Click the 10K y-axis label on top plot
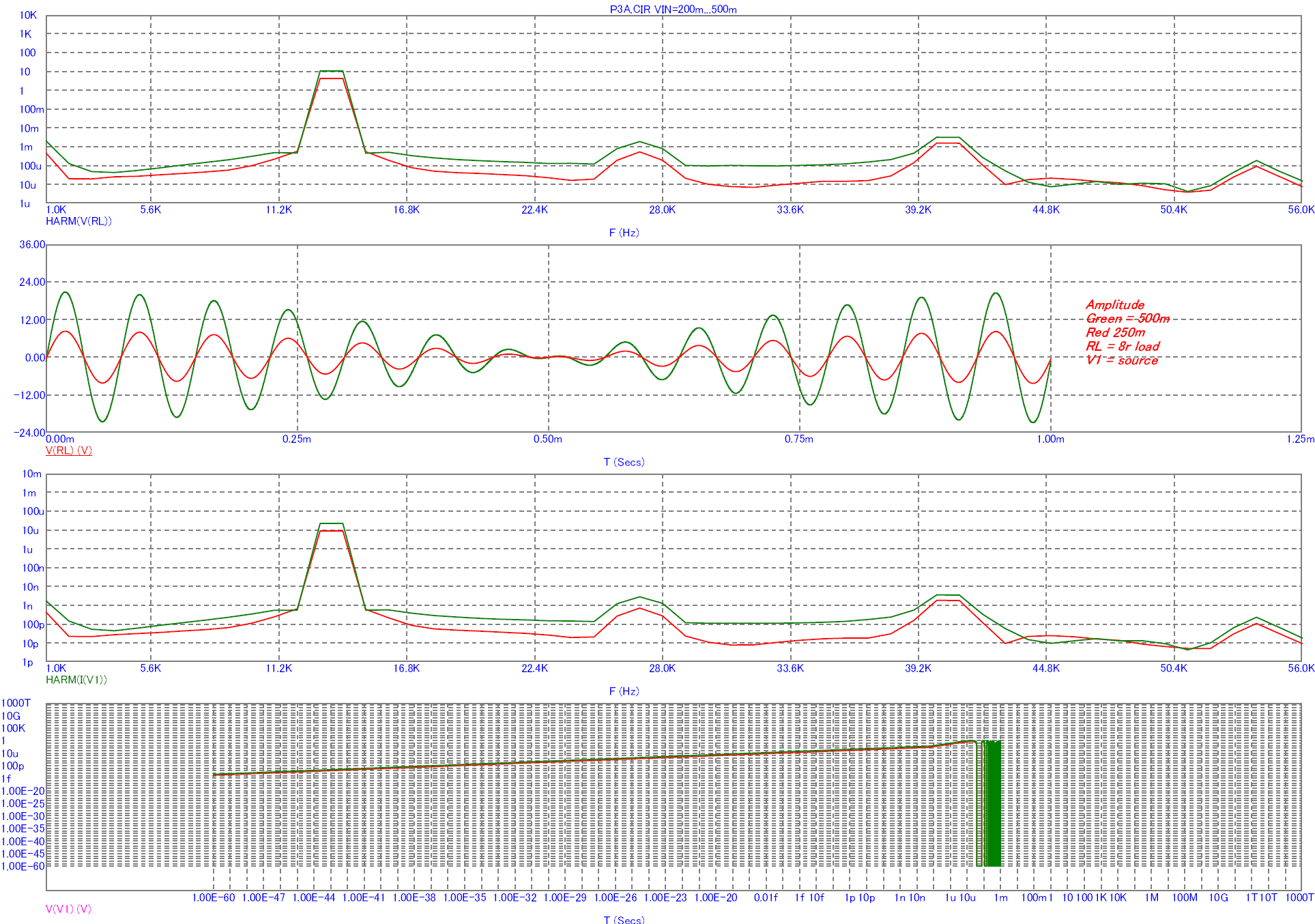Viewport: 1315px width, 924px height. click(x=28, y=15)
